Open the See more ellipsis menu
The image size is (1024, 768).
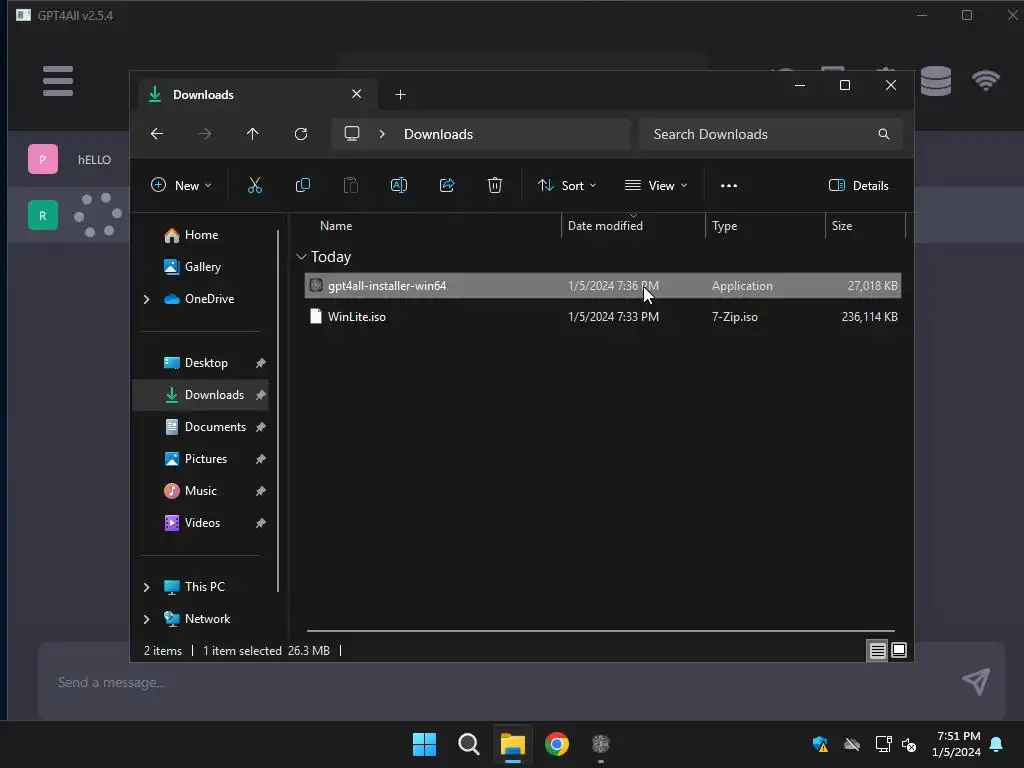[x=729, y=185]
